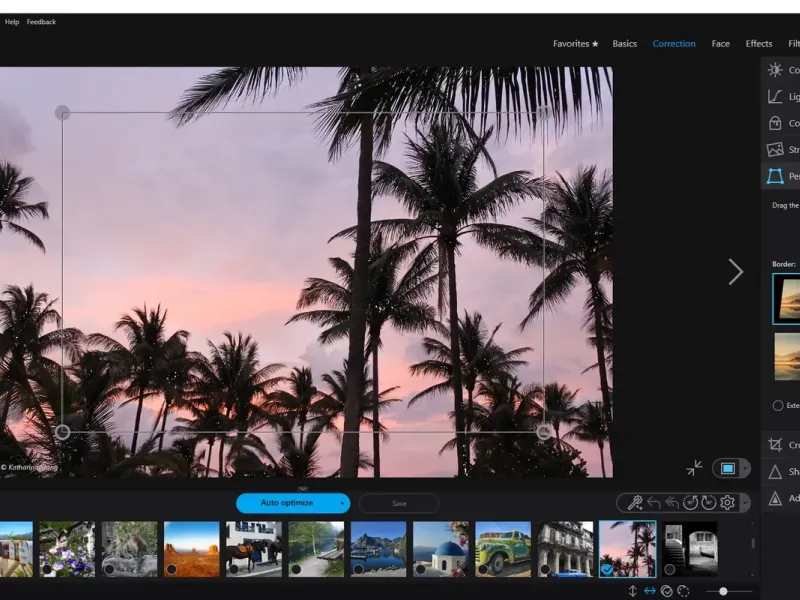The height and width of the screenshot is (600, 800).
Task: Select the Perspective correction tool icon
Action: click(775, 176)
